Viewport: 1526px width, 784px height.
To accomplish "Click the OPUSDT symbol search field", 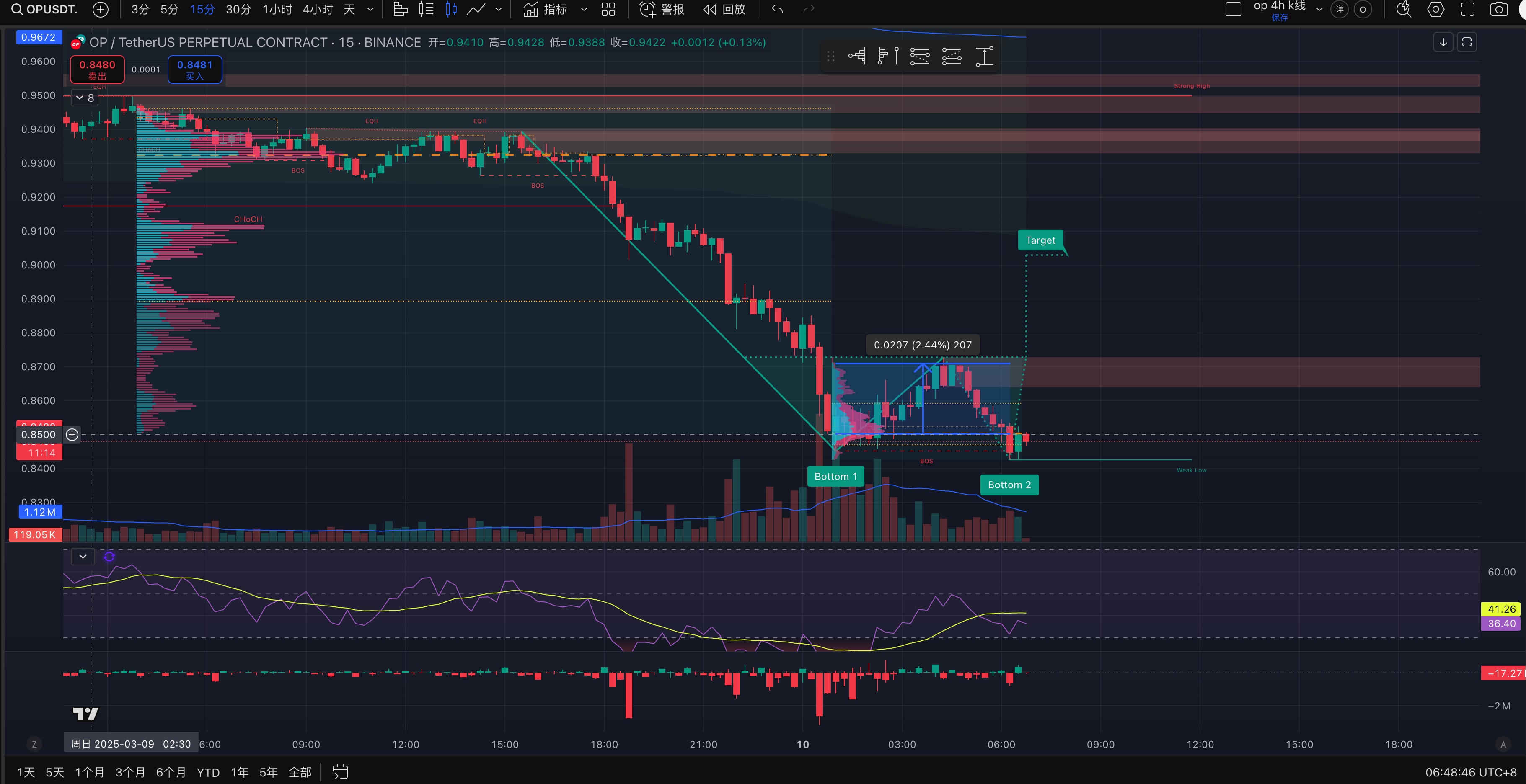I will (45, 10).
